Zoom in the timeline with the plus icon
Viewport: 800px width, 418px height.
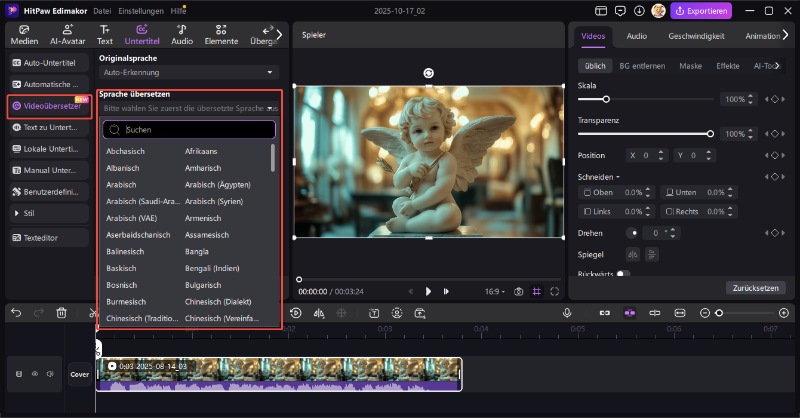[x=784, y=313]
